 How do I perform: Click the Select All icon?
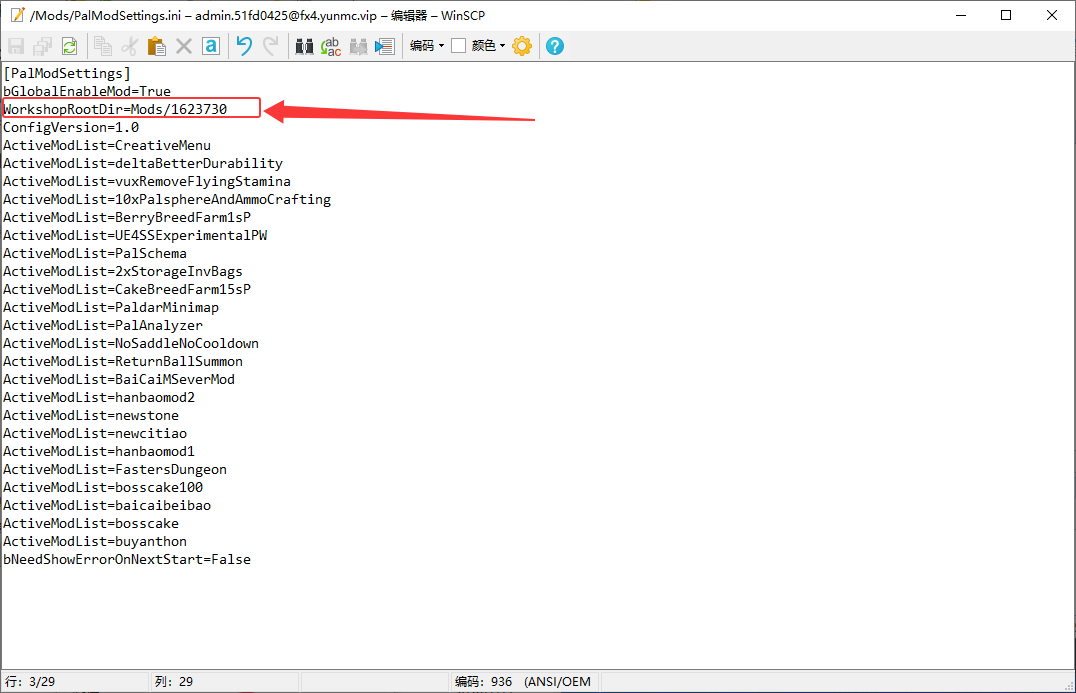click(x=211, y=46)
